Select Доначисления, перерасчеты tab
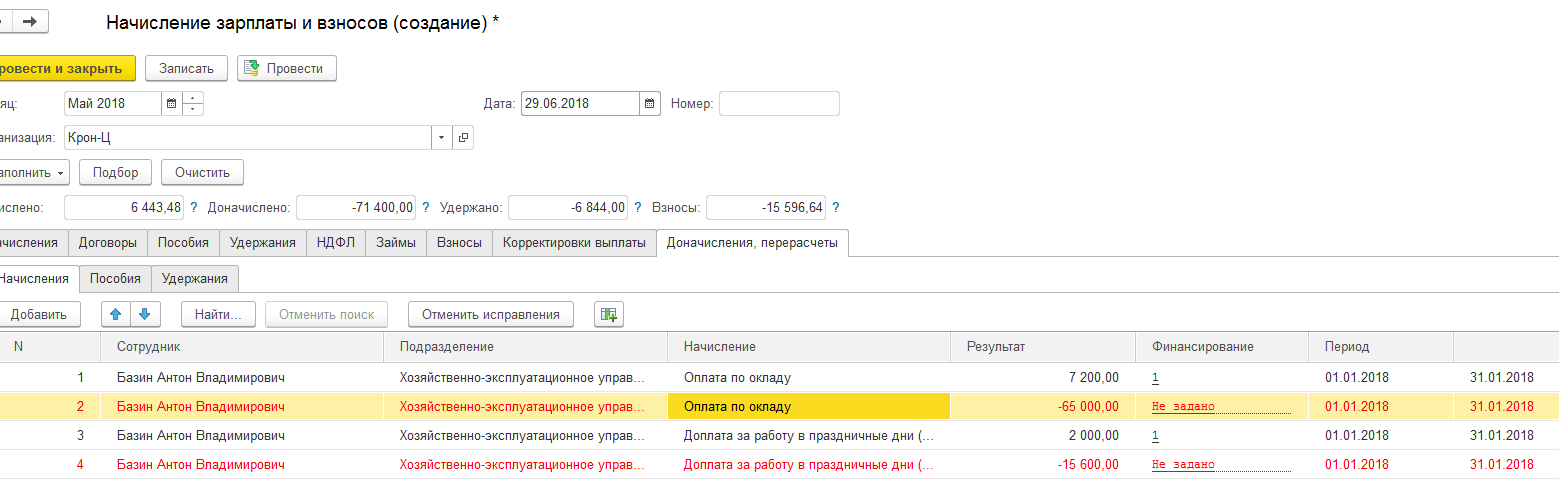Screen dimensions: 1559x501 (x=752, y=243)
